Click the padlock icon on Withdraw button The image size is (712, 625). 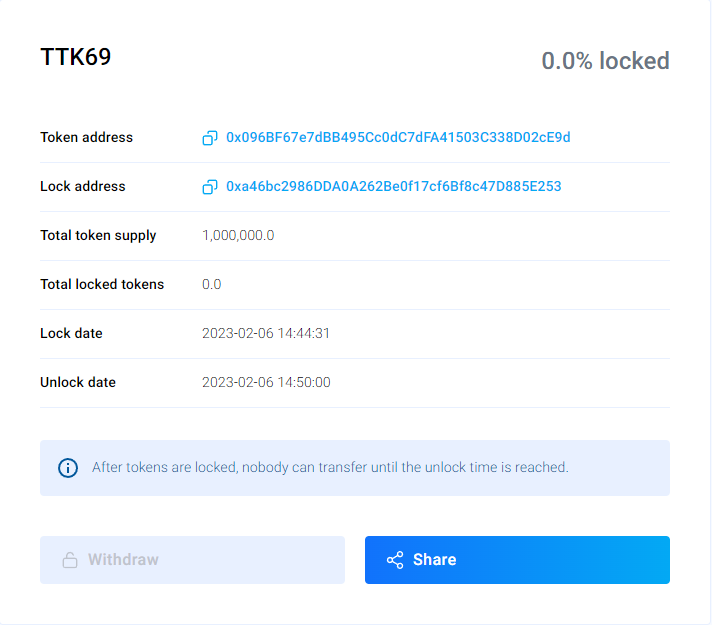(x=70, y=560)
